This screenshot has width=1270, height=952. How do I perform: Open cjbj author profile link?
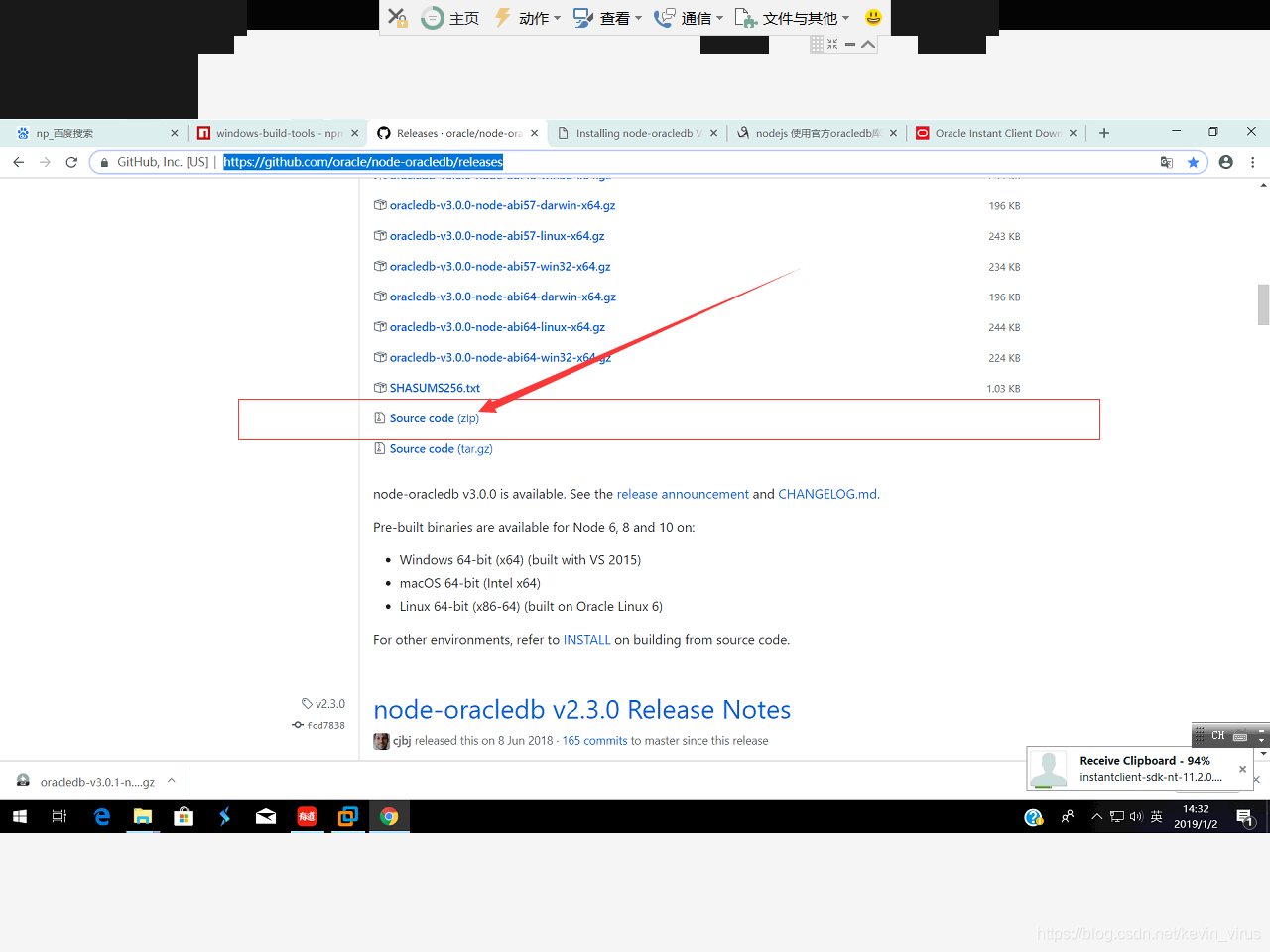[402, 741]
